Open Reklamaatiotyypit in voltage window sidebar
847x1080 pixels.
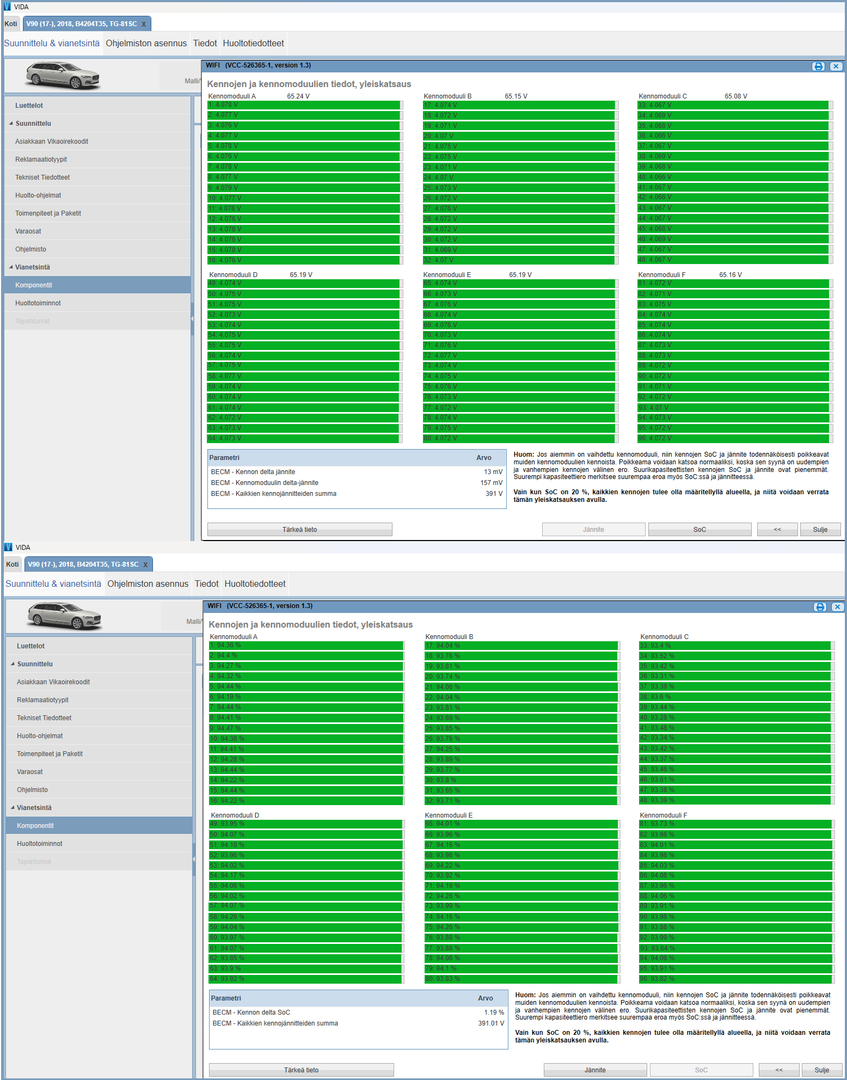click(96, 159)
